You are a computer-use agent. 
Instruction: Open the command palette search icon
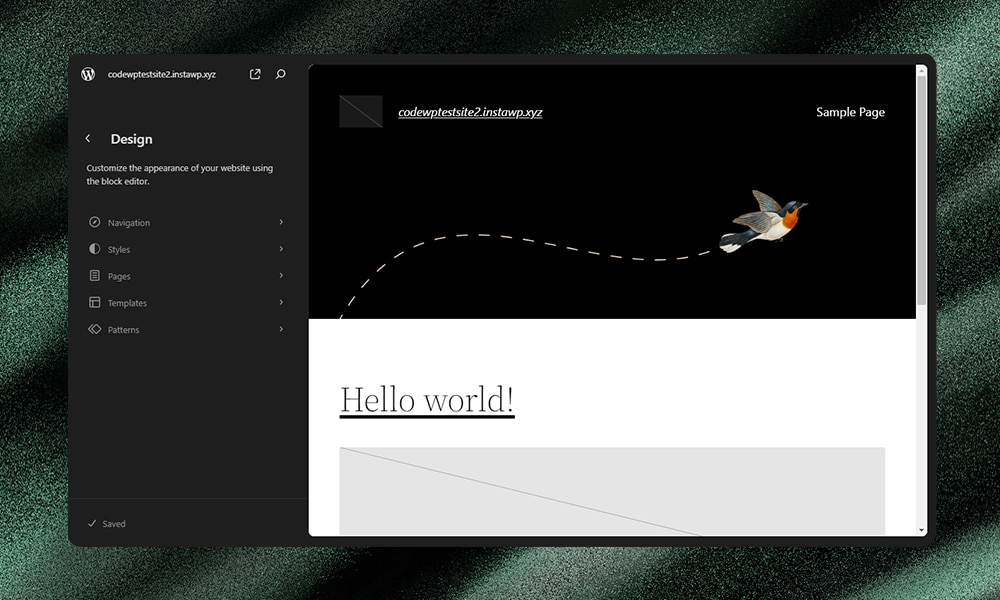click(x=280, y=73)
